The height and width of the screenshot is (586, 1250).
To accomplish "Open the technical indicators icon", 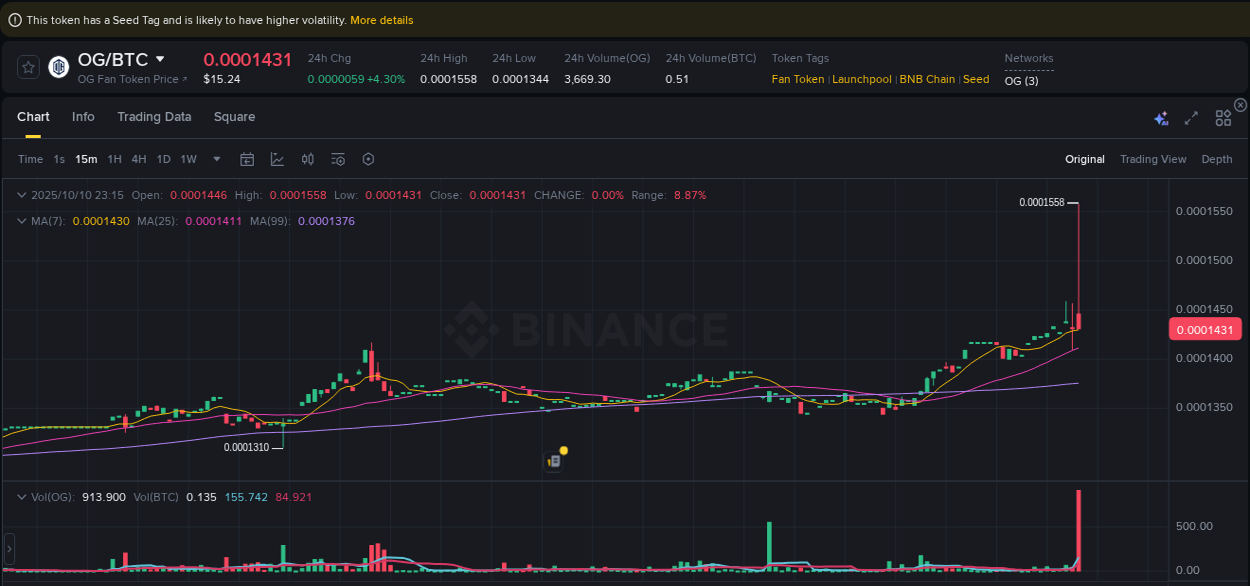I will (277, 159).
